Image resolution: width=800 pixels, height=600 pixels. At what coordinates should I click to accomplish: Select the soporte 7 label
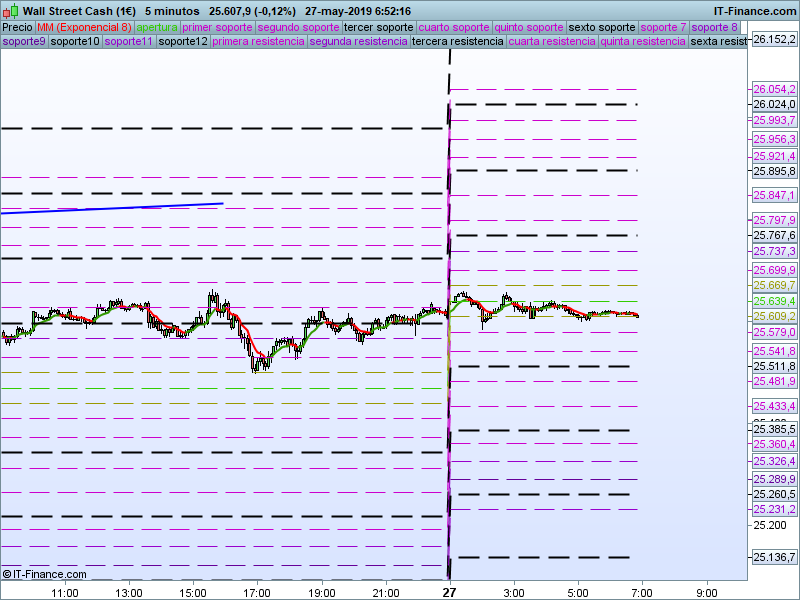663,27
